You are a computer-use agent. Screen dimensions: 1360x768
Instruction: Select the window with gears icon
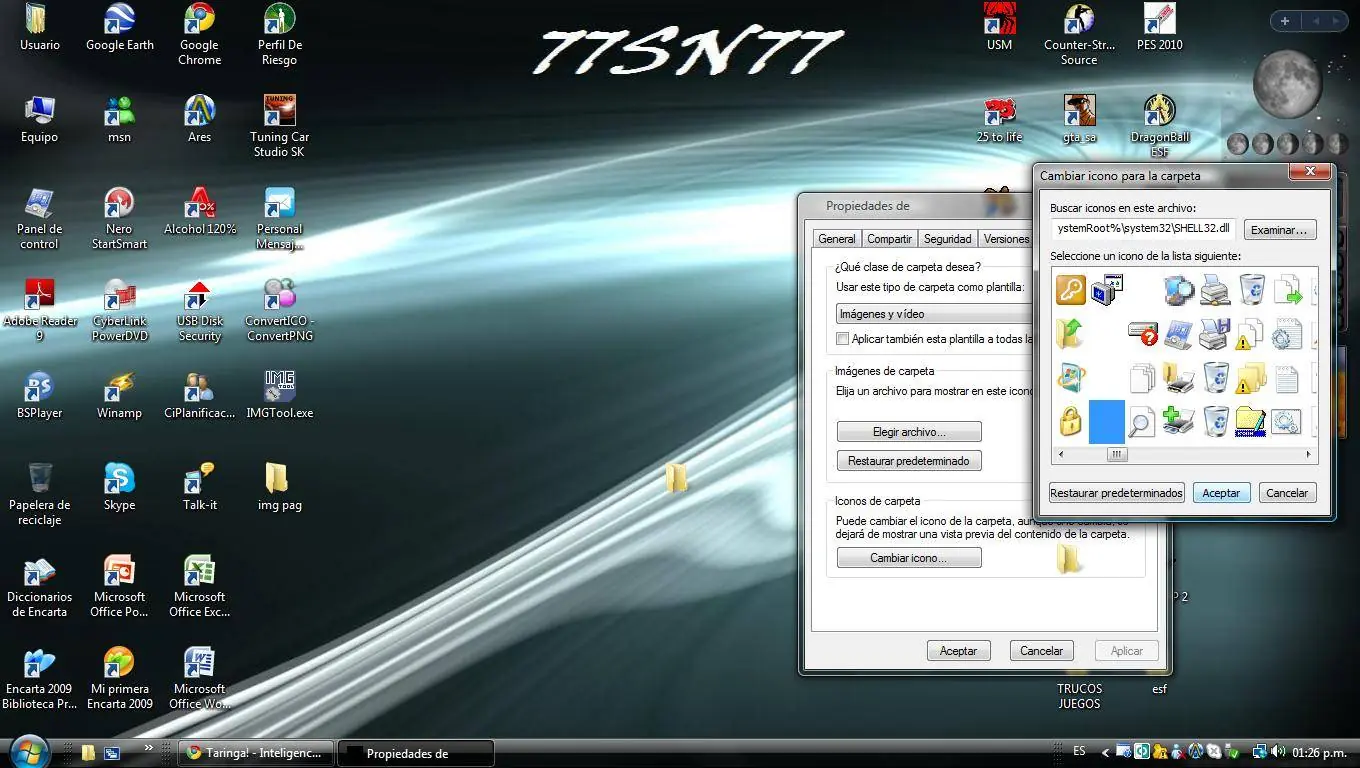pyautogui.click(x=1288, y=421)
